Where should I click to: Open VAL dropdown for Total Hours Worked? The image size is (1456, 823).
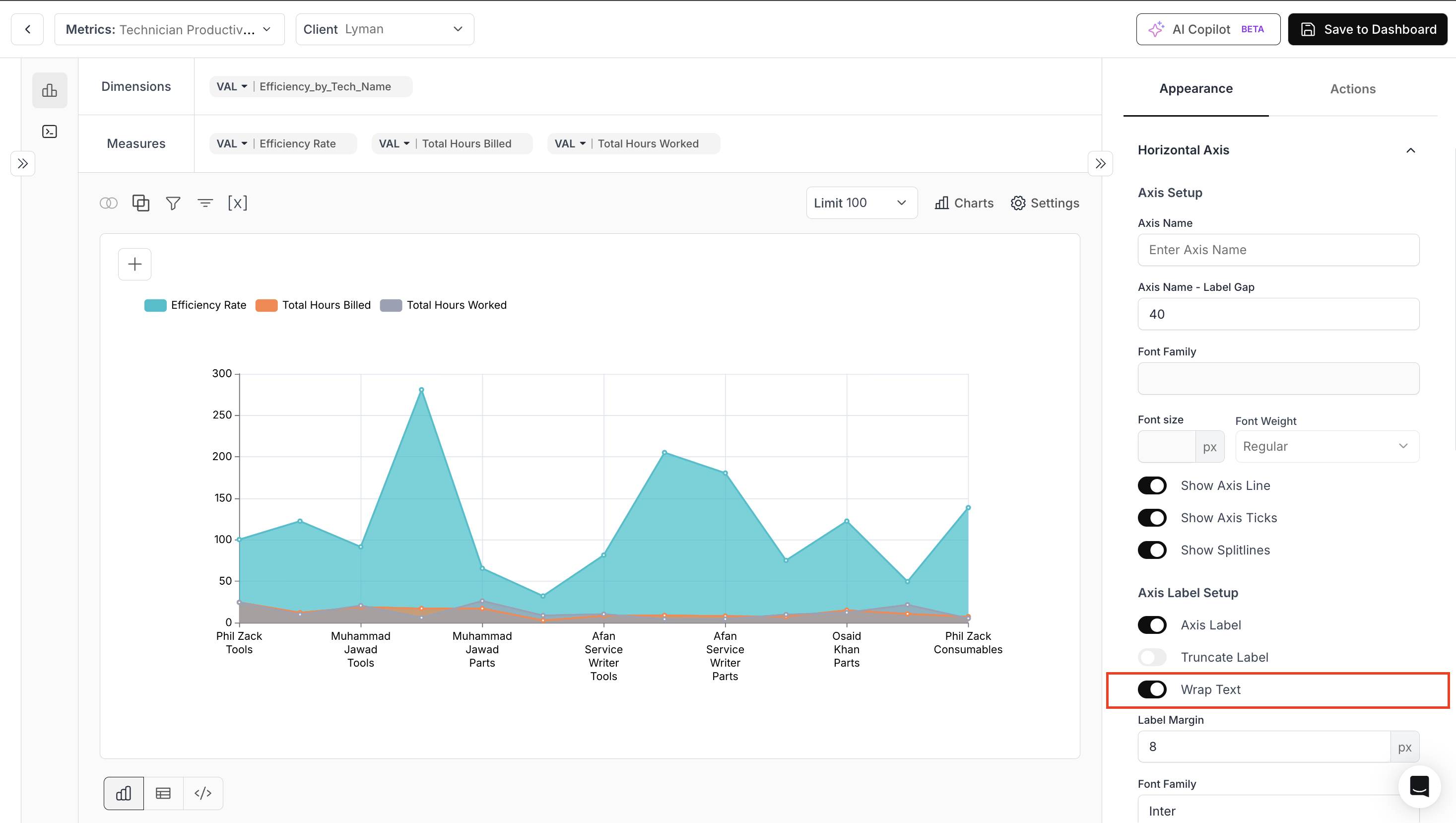coord(570,143)
